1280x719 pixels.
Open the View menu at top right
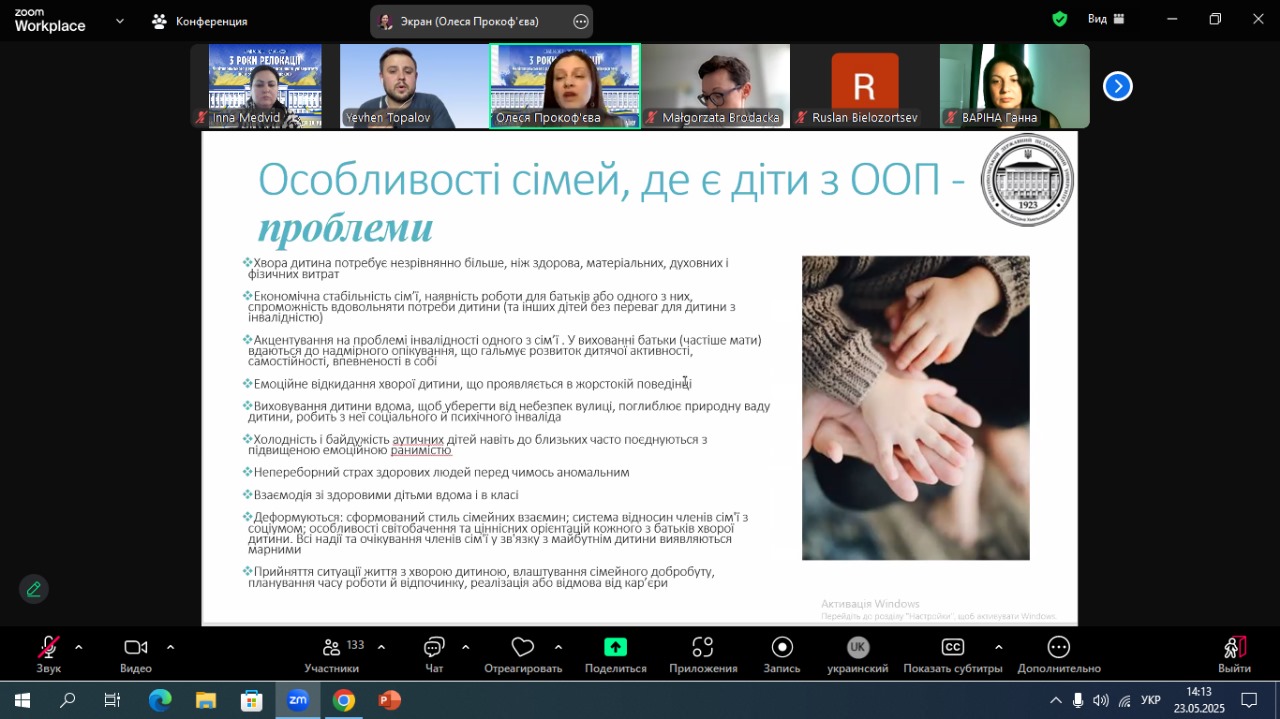coord(1106,19)
